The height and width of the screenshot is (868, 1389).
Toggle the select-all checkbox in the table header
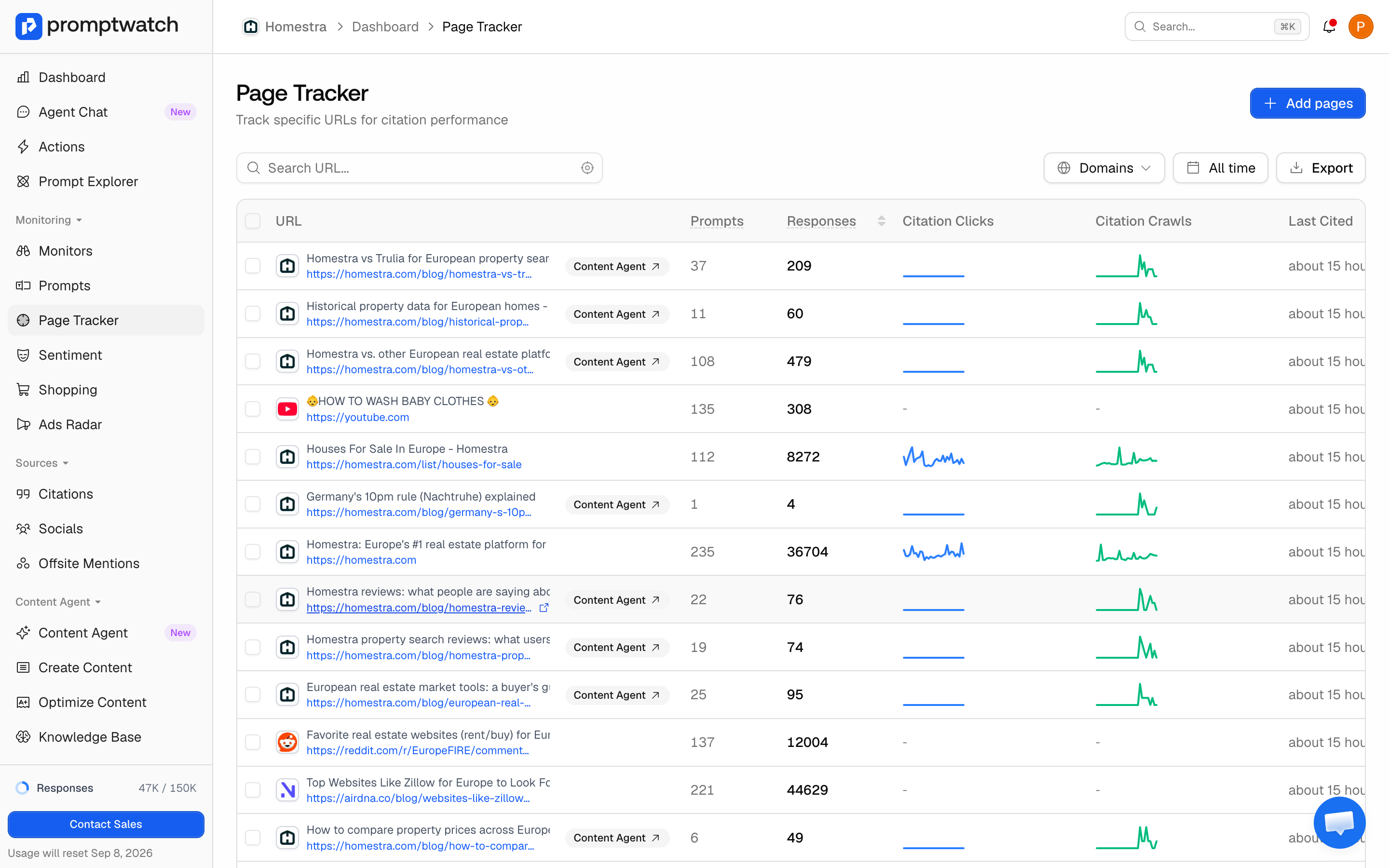pos(253,221)
